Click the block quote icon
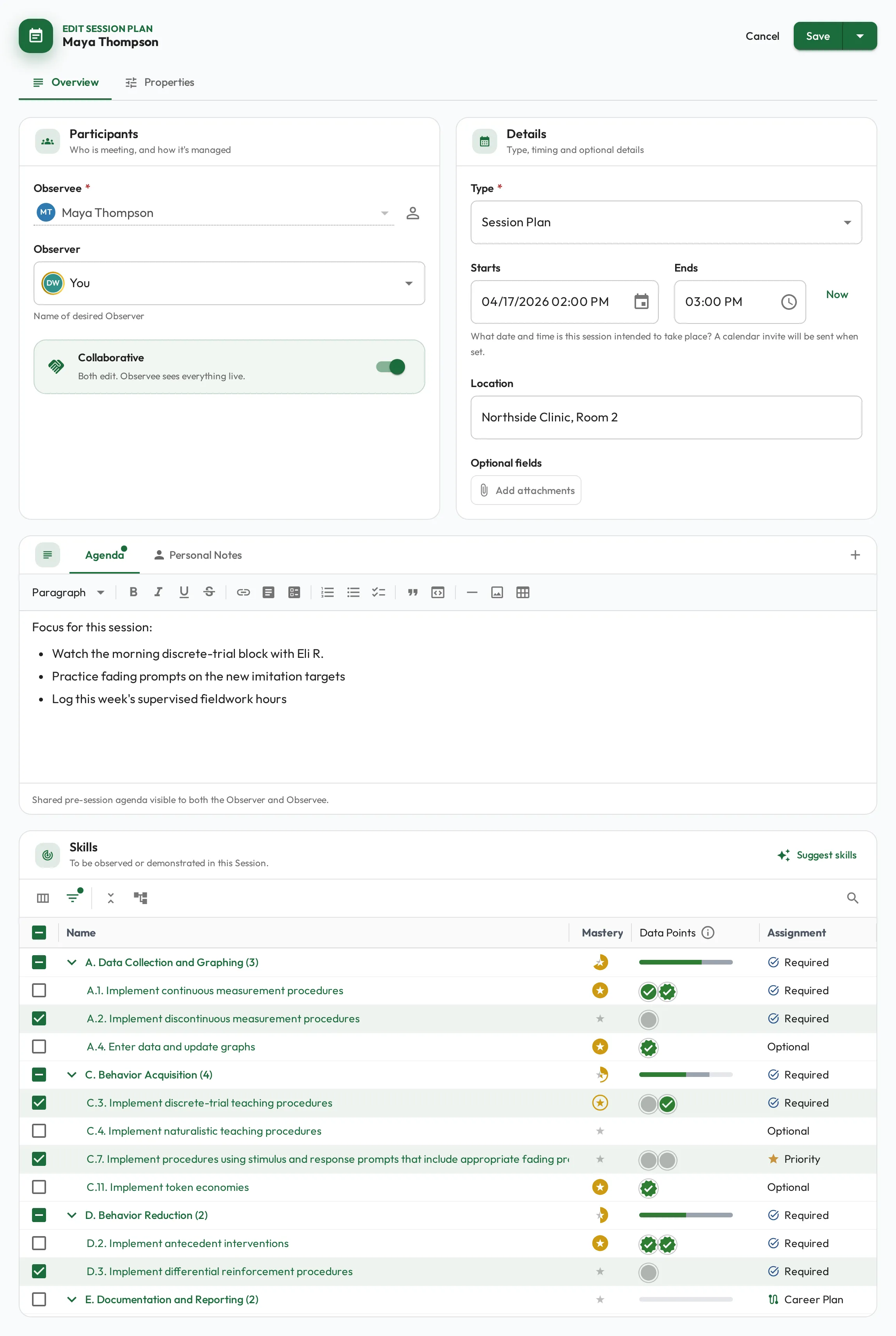The height and width of the screenshot is (1336, 896). click(412, 592)
